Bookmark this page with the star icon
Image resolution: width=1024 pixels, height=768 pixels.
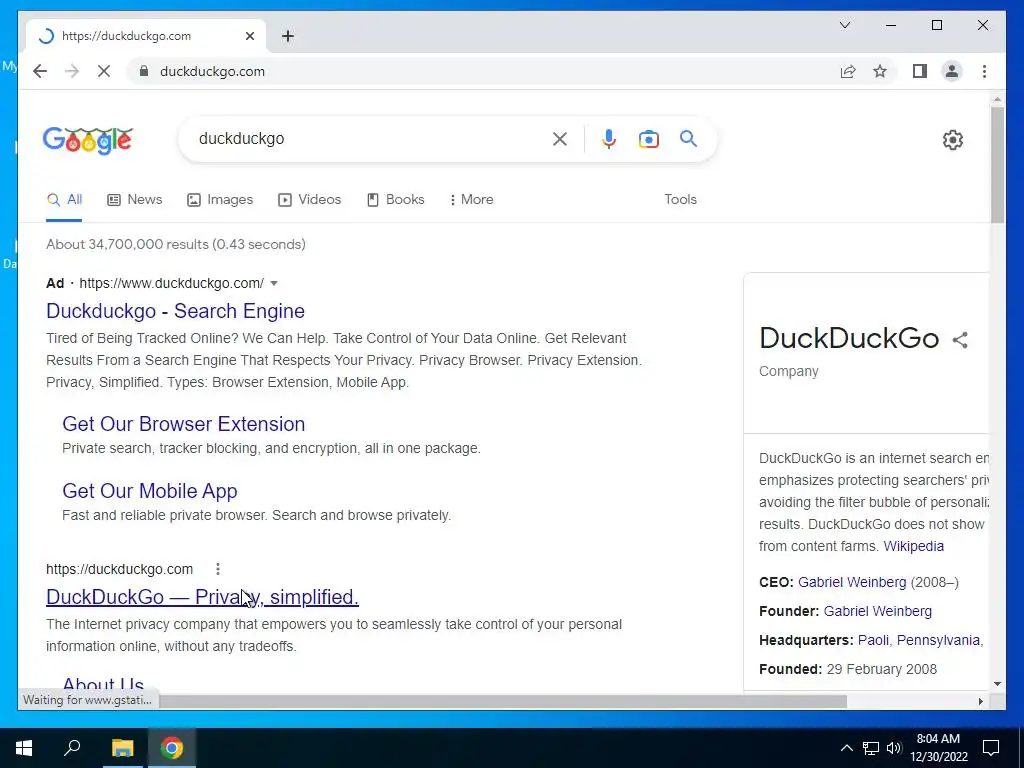(880, 71)
